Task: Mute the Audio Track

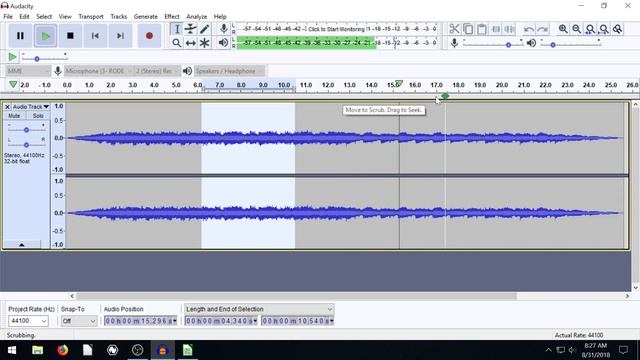Action: pyautogui.click(x=14, y=116)
